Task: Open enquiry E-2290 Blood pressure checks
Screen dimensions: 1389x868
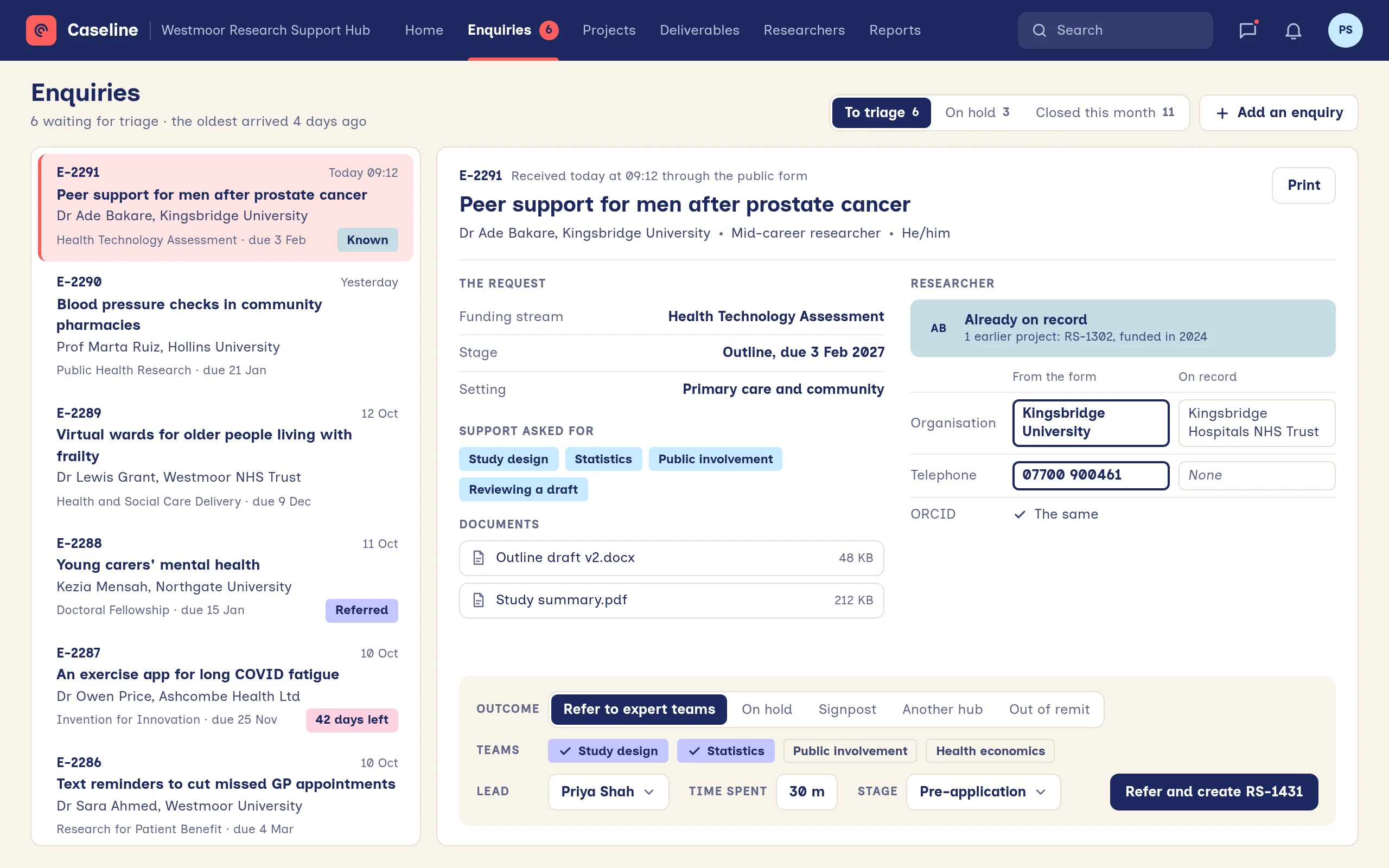Action: click(x=226, y=326)
